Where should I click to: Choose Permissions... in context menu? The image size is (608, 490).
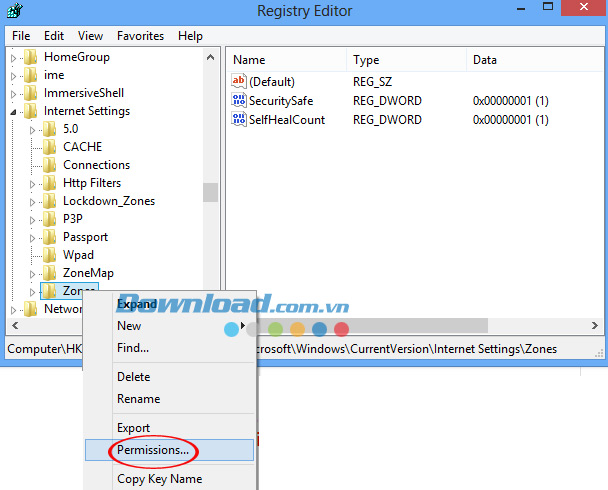pos(169,450)
